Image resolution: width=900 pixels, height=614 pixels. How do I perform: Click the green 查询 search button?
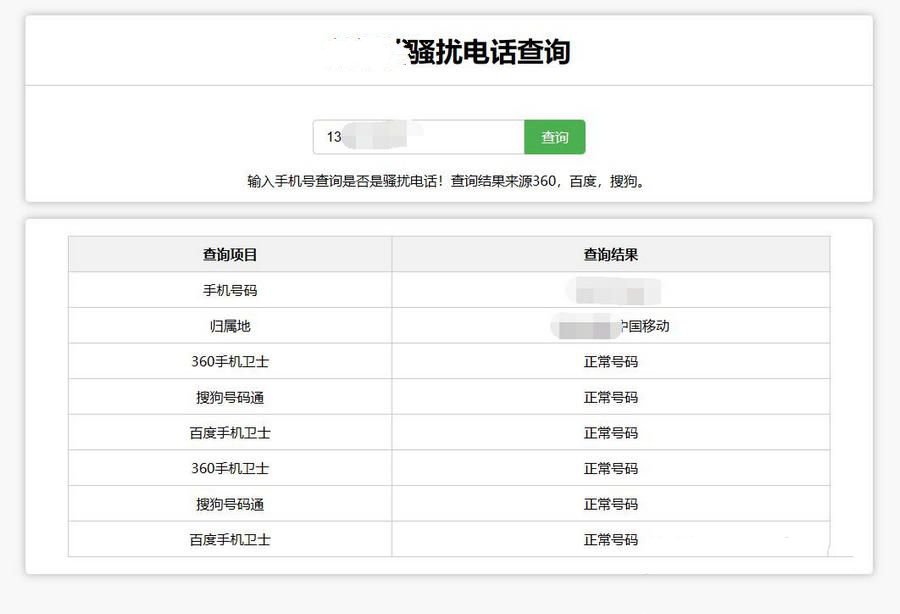[x=555, y=137]
